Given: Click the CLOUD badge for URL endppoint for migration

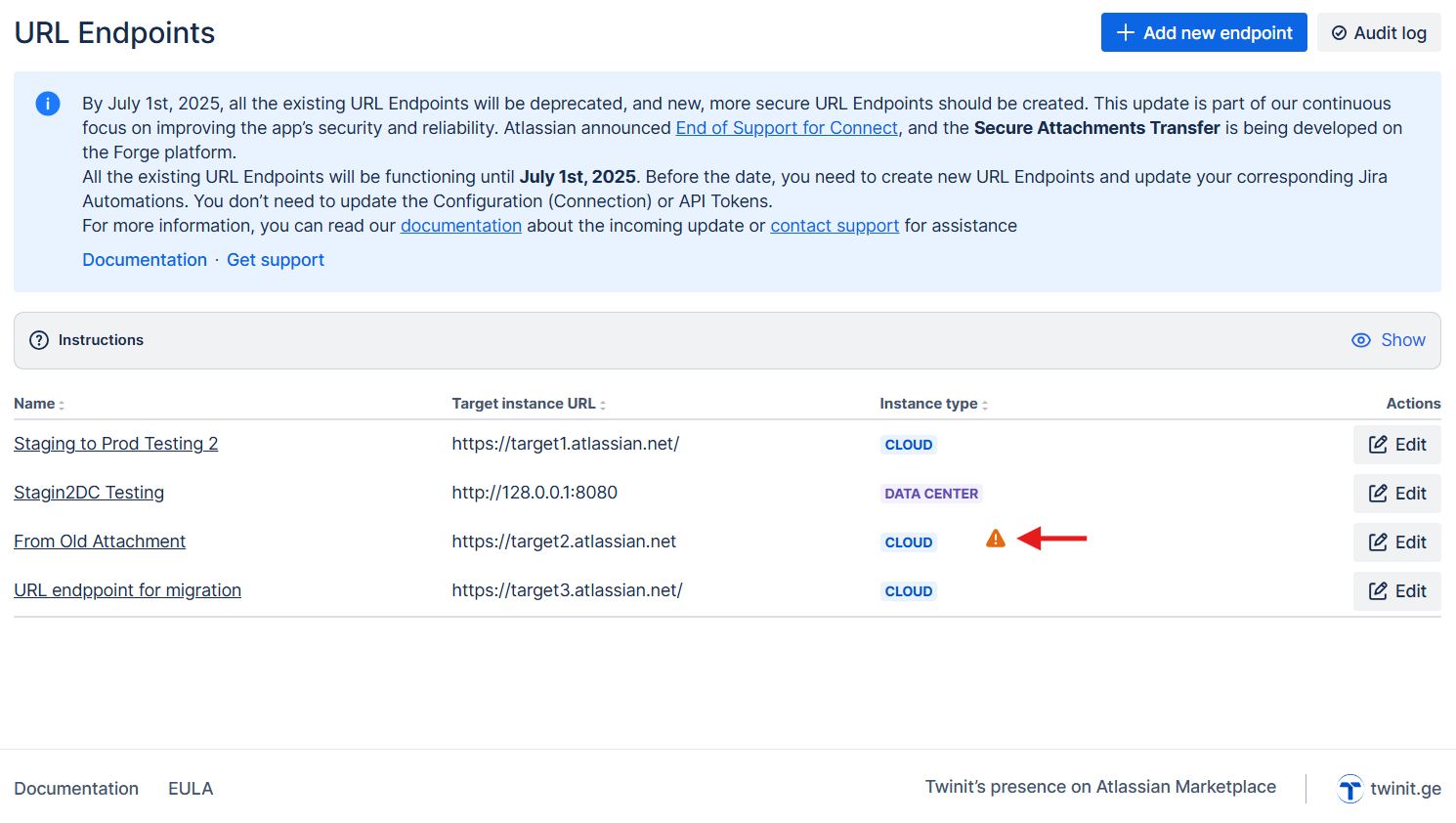Looking at the screenshot, I should (x=909, y=591).
